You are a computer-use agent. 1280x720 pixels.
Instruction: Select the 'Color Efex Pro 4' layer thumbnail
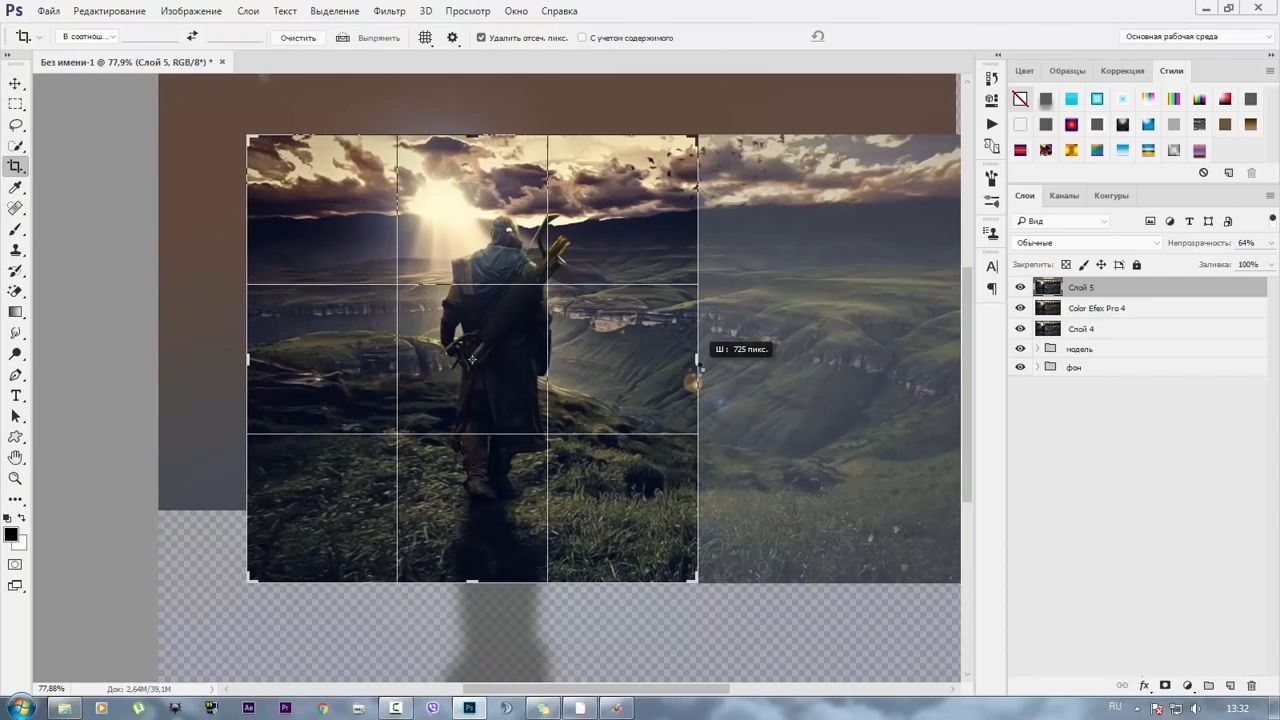(x=1047, y=308)
